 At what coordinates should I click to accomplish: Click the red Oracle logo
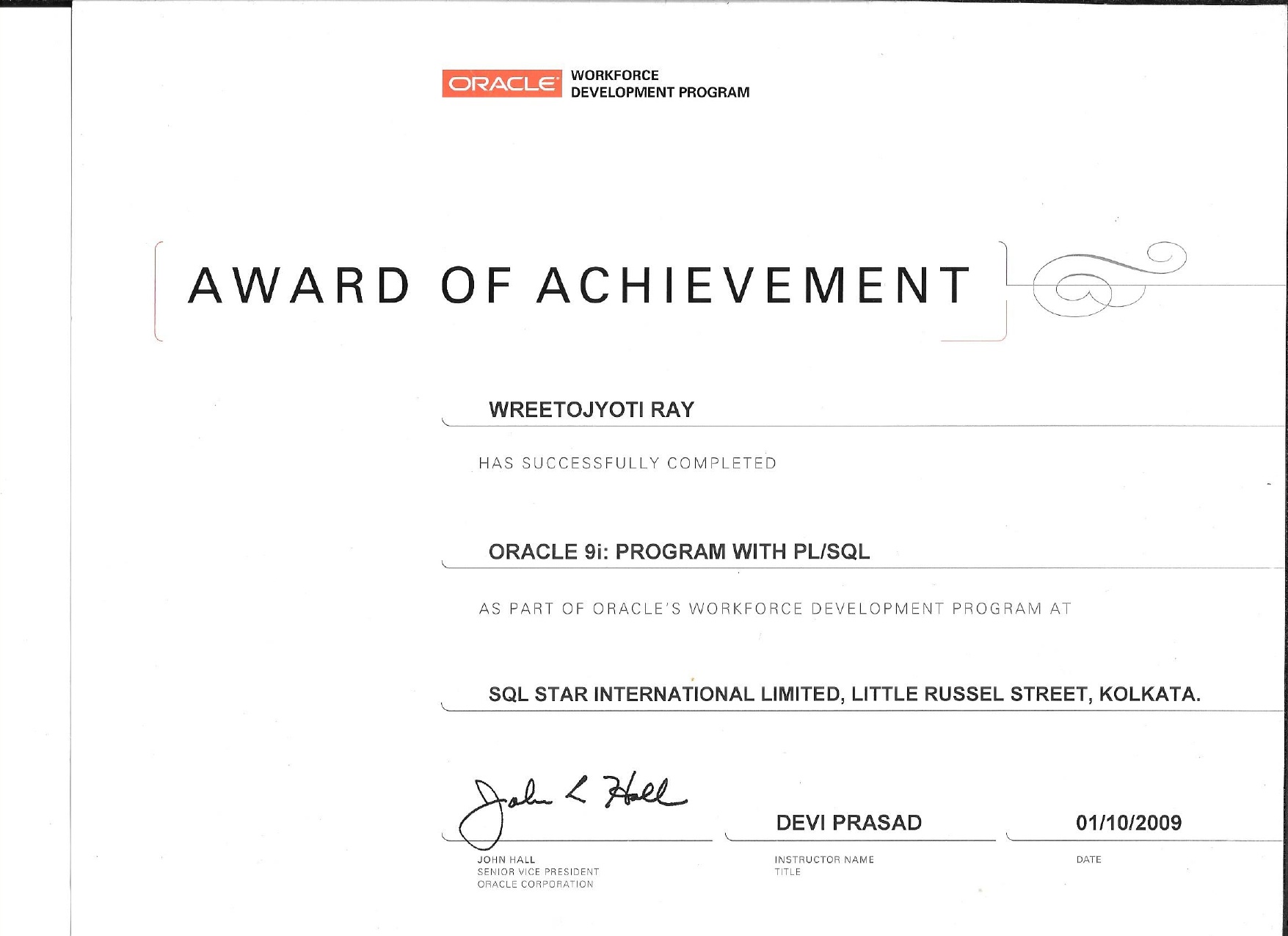(502, 84)
